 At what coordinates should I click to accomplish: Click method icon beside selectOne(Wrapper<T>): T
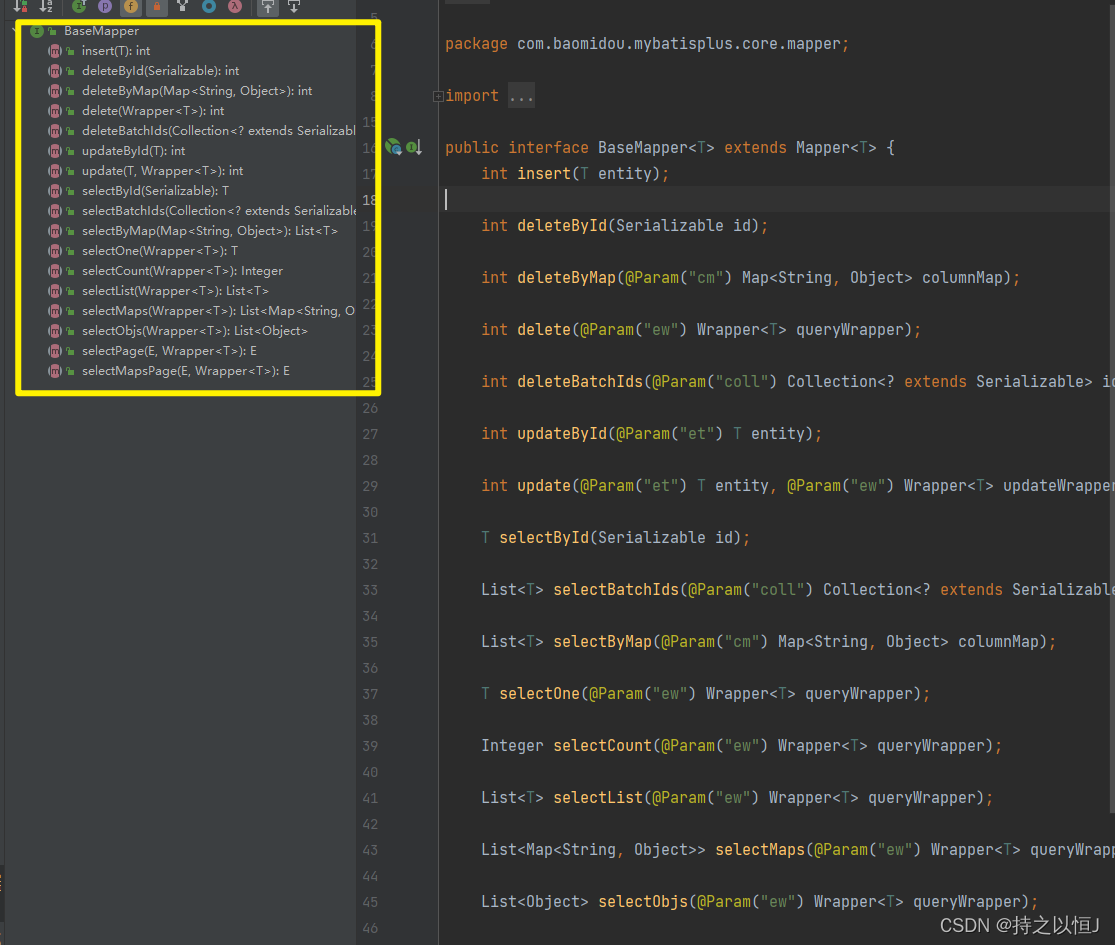click(x=55, y=251)
